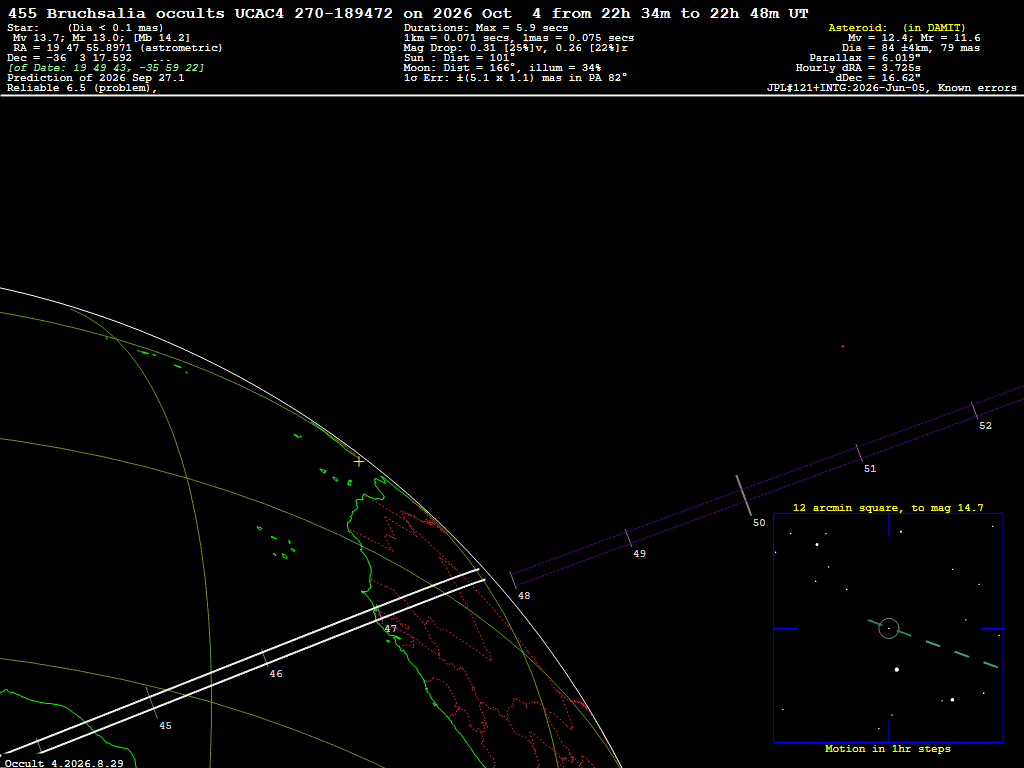Click time marker 48 at the Earth limb
This screenshot has height=768, width=1024.
(524, 596)
